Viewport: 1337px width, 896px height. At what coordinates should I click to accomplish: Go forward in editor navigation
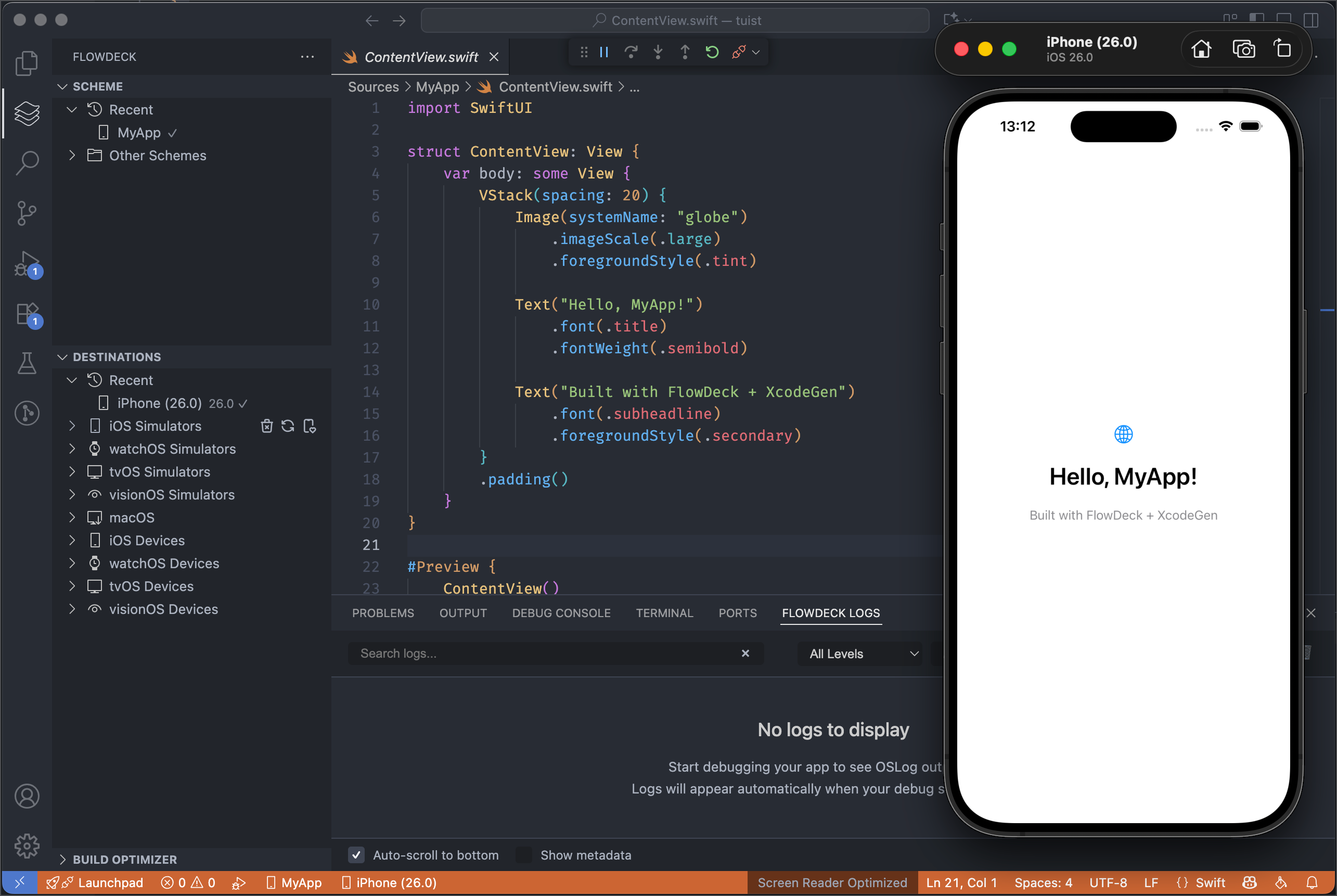coord(400,21)
